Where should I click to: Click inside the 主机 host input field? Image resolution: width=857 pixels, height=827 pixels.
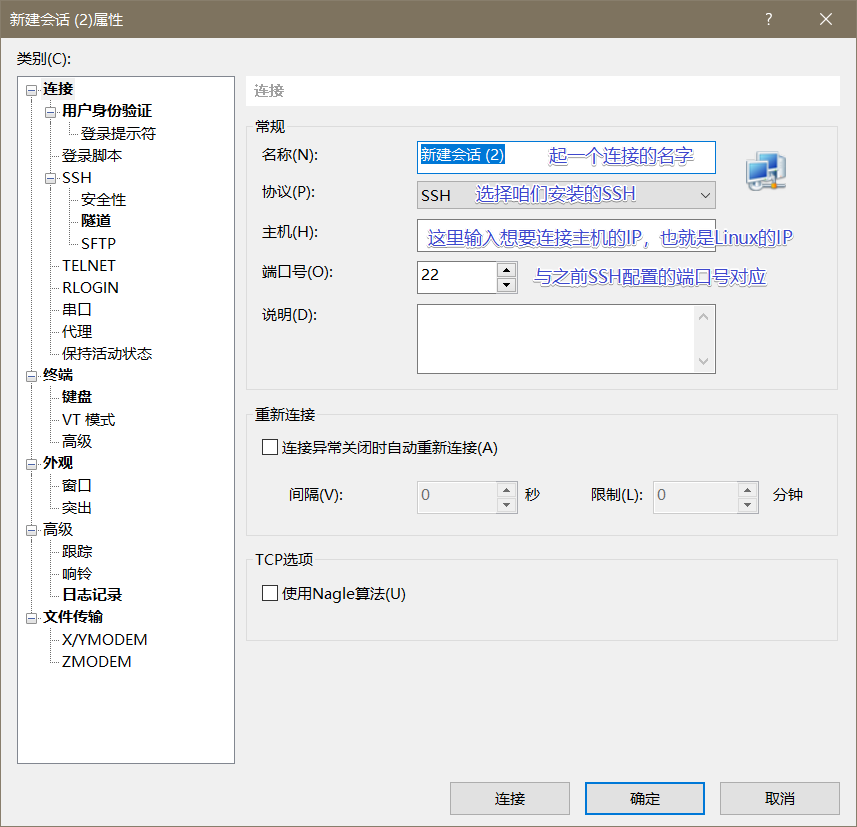566,237
